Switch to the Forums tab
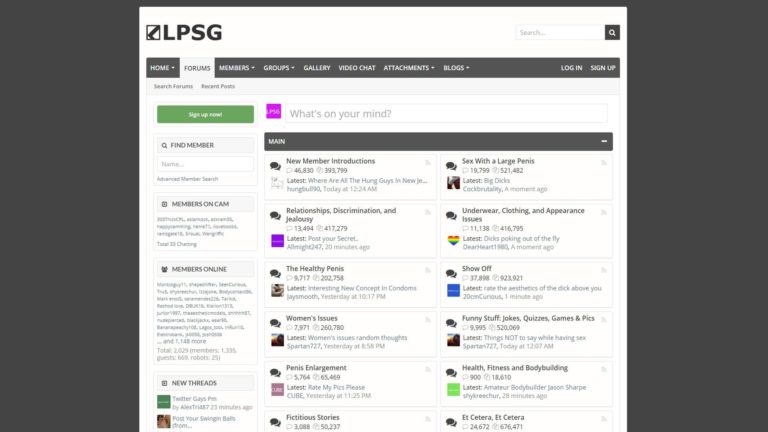Screen dimensions: 768x432 [x=197, y=68]
